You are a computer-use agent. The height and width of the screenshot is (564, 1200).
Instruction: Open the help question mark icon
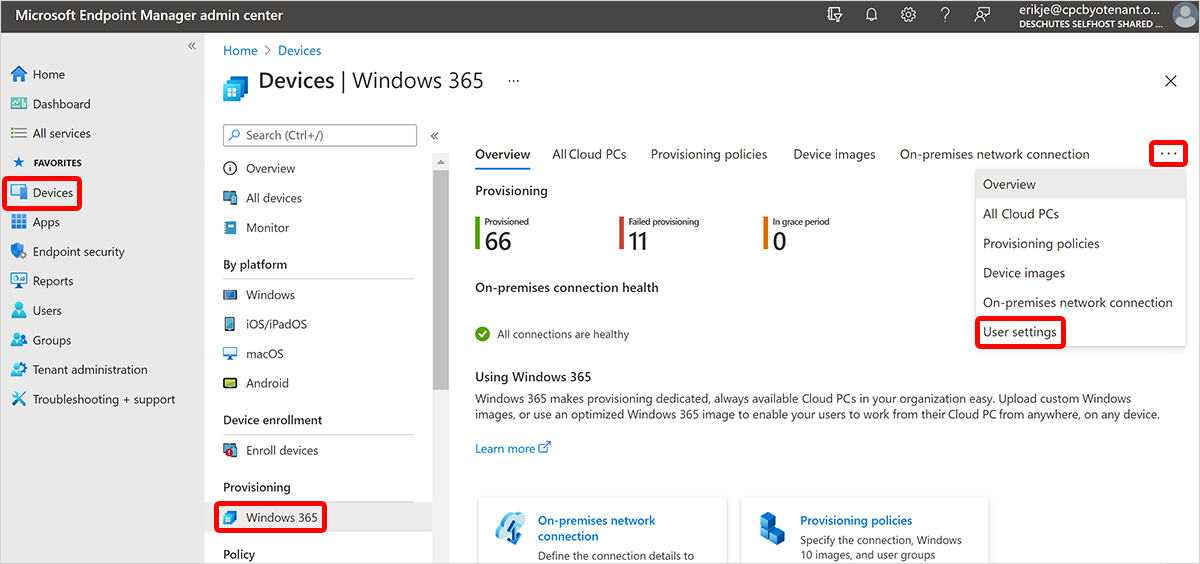tap(945, 15)
